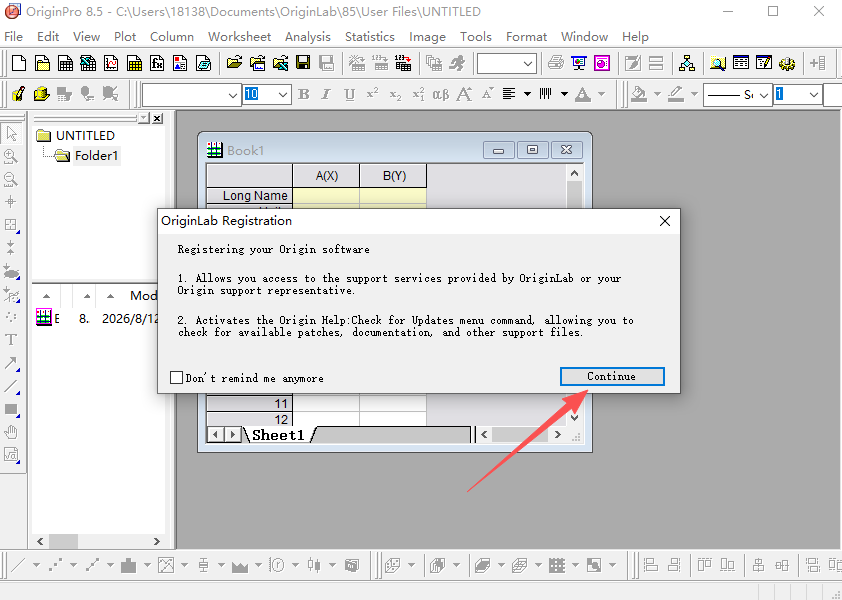Click the Open project folder icon

(234, 63)
